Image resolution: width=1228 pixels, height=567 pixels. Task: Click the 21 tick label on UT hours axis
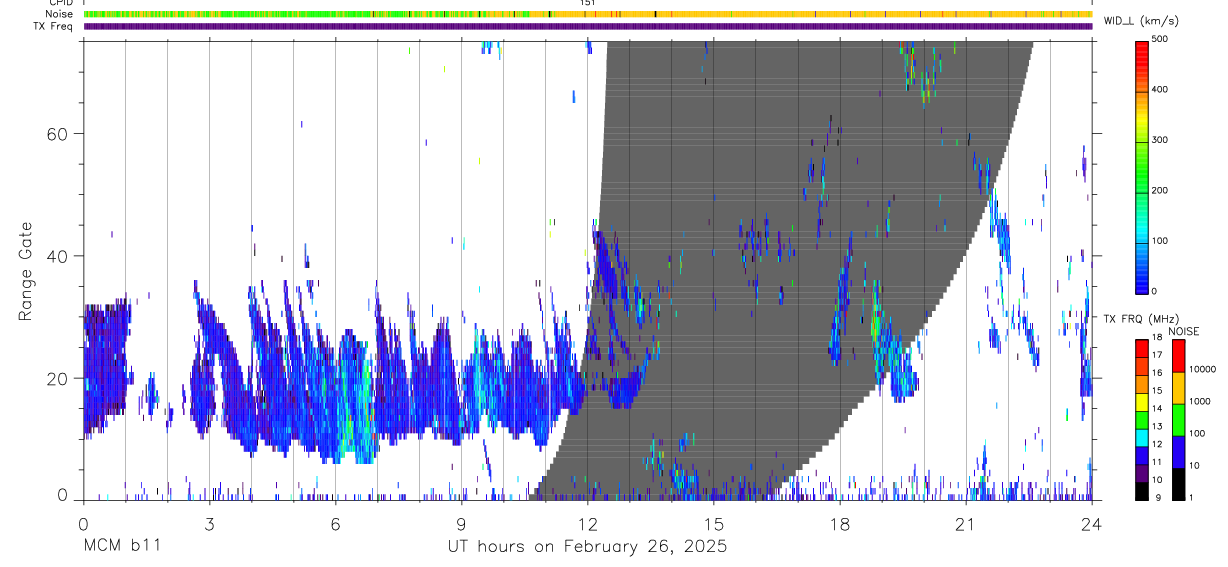(x=966, y=524)
